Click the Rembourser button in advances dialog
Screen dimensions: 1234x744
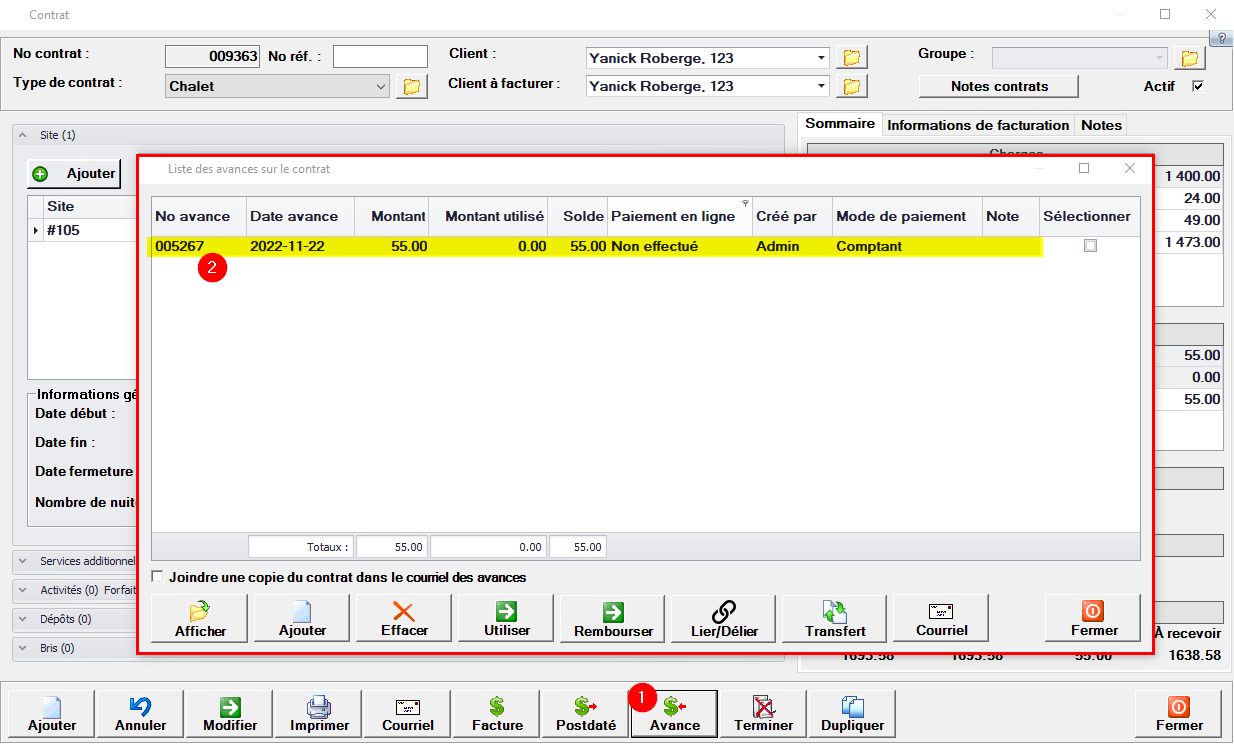613,619
